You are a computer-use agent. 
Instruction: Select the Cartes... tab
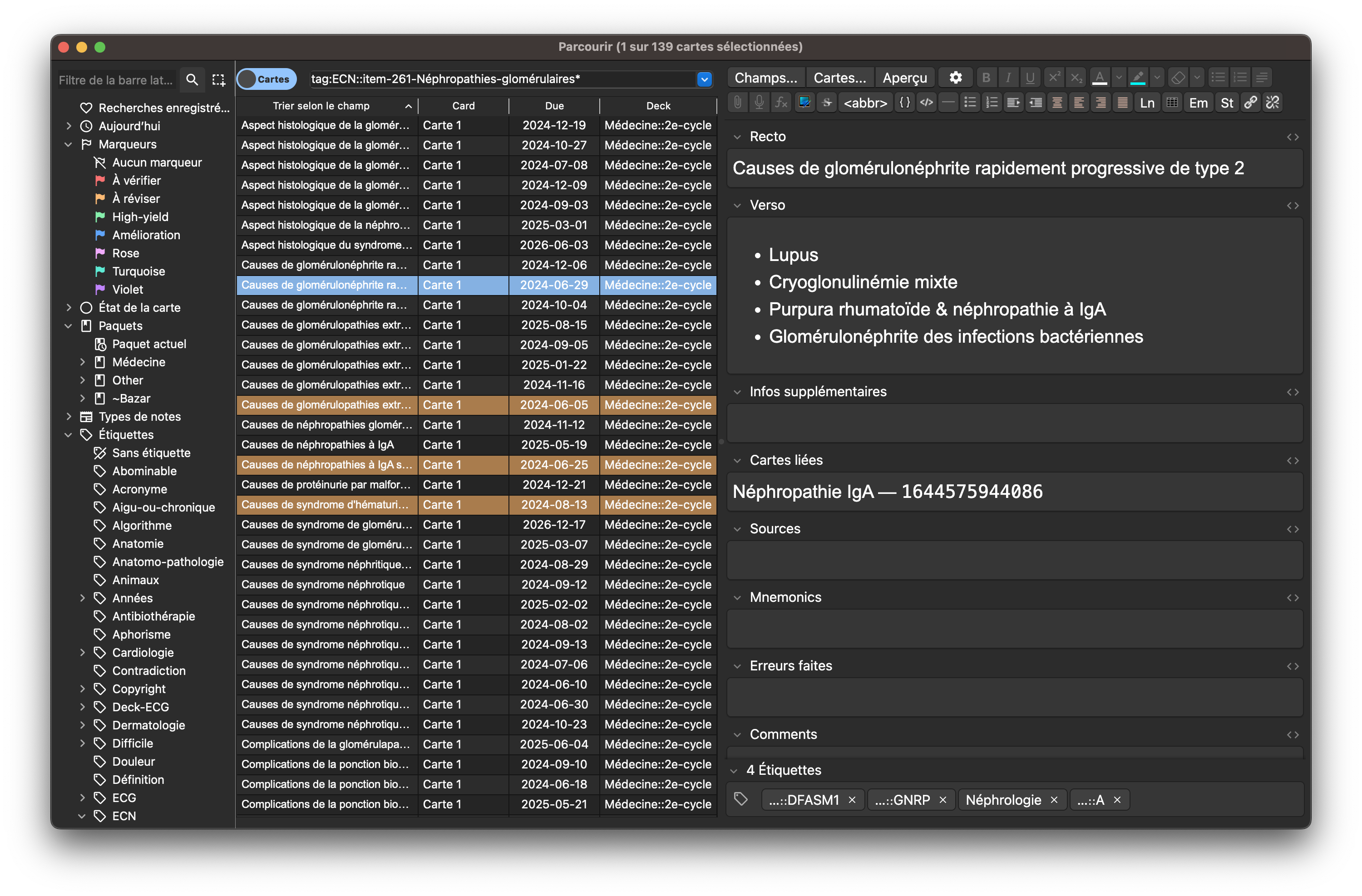click(838, 78)
